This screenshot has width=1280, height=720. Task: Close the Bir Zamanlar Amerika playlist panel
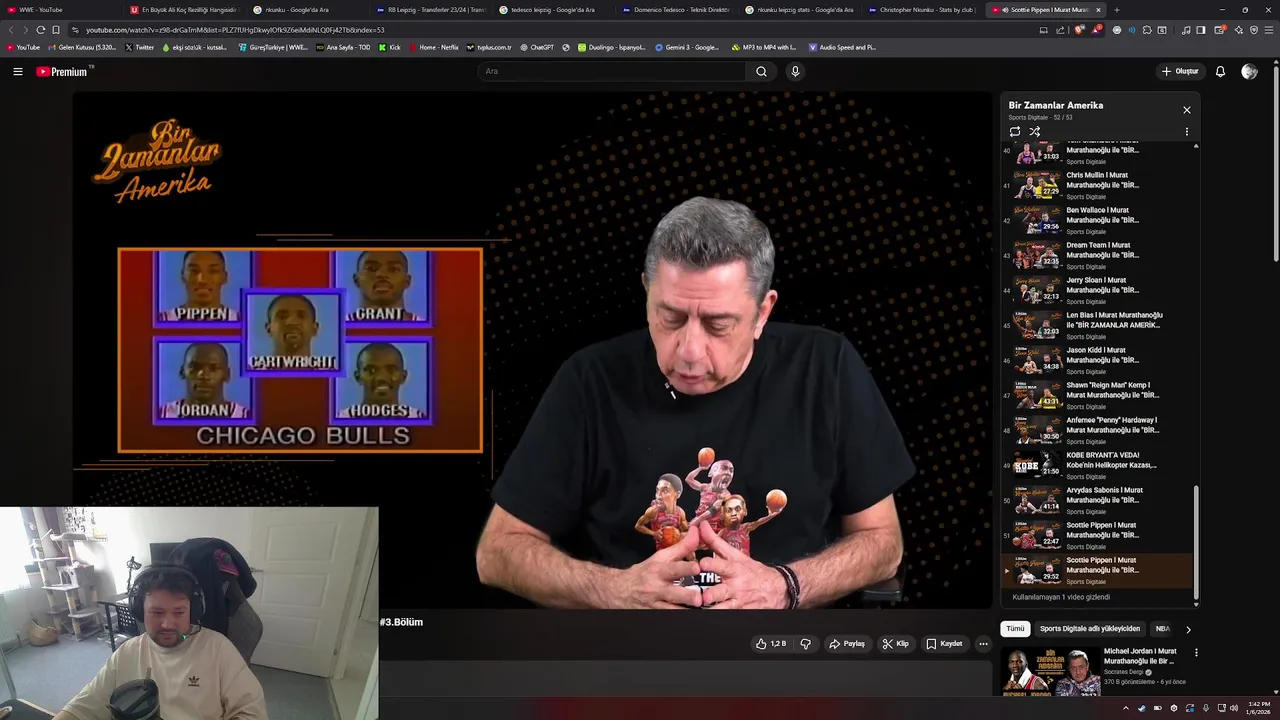tap(1187, 110)
